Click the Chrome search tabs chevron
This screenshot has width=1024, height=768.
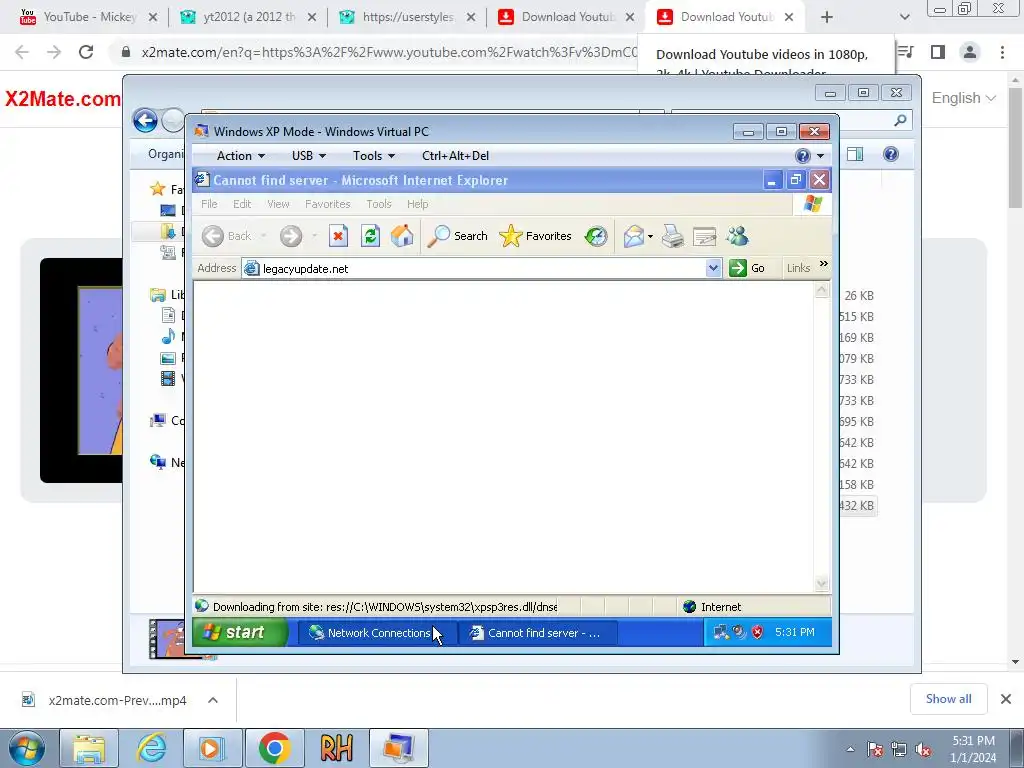click(x=904, y=17)
